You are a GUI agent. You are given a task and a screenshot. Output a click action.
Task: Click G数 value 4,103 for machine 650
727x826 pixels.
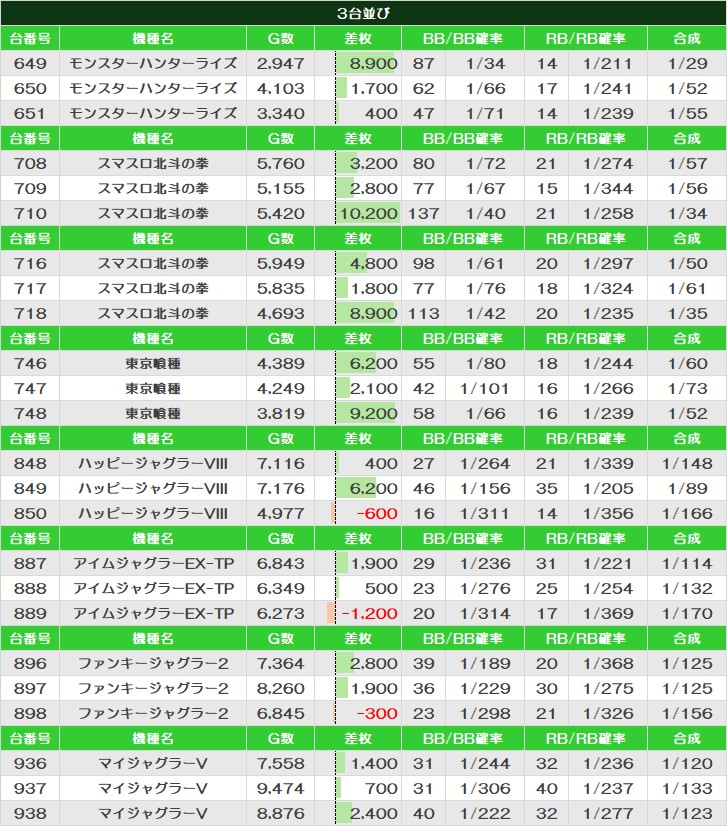(x=281, y=88)
